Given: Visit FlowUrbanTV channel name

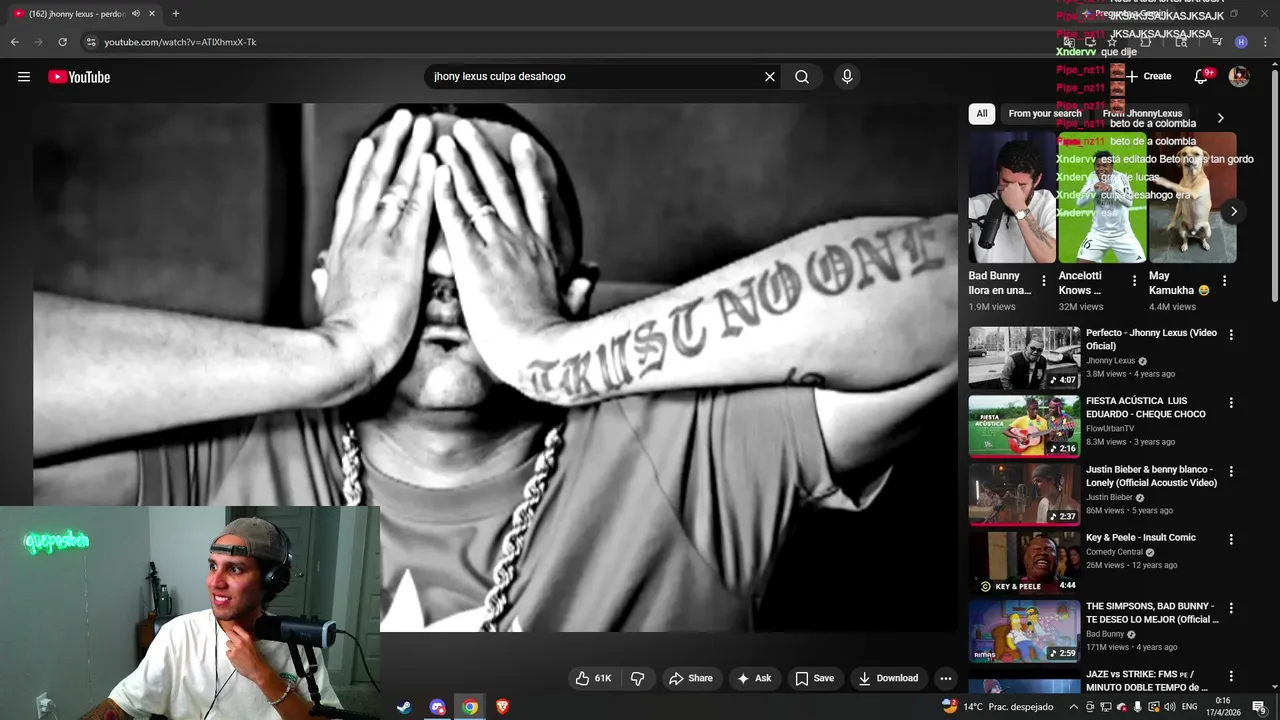Looking at the screenshot, I should click(x=1110, y=429).
